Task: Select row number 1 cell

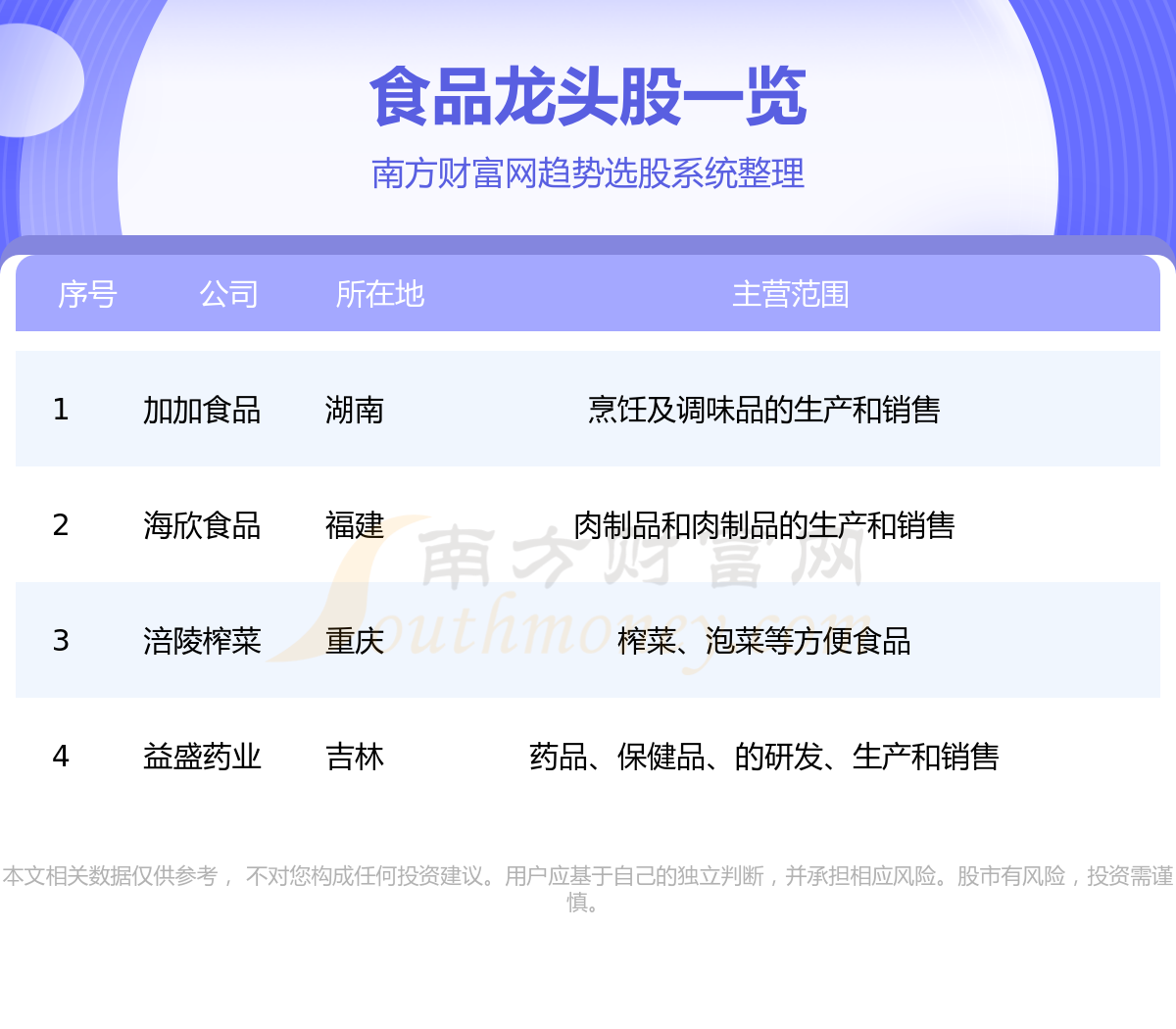Action: tap(61, 410)
